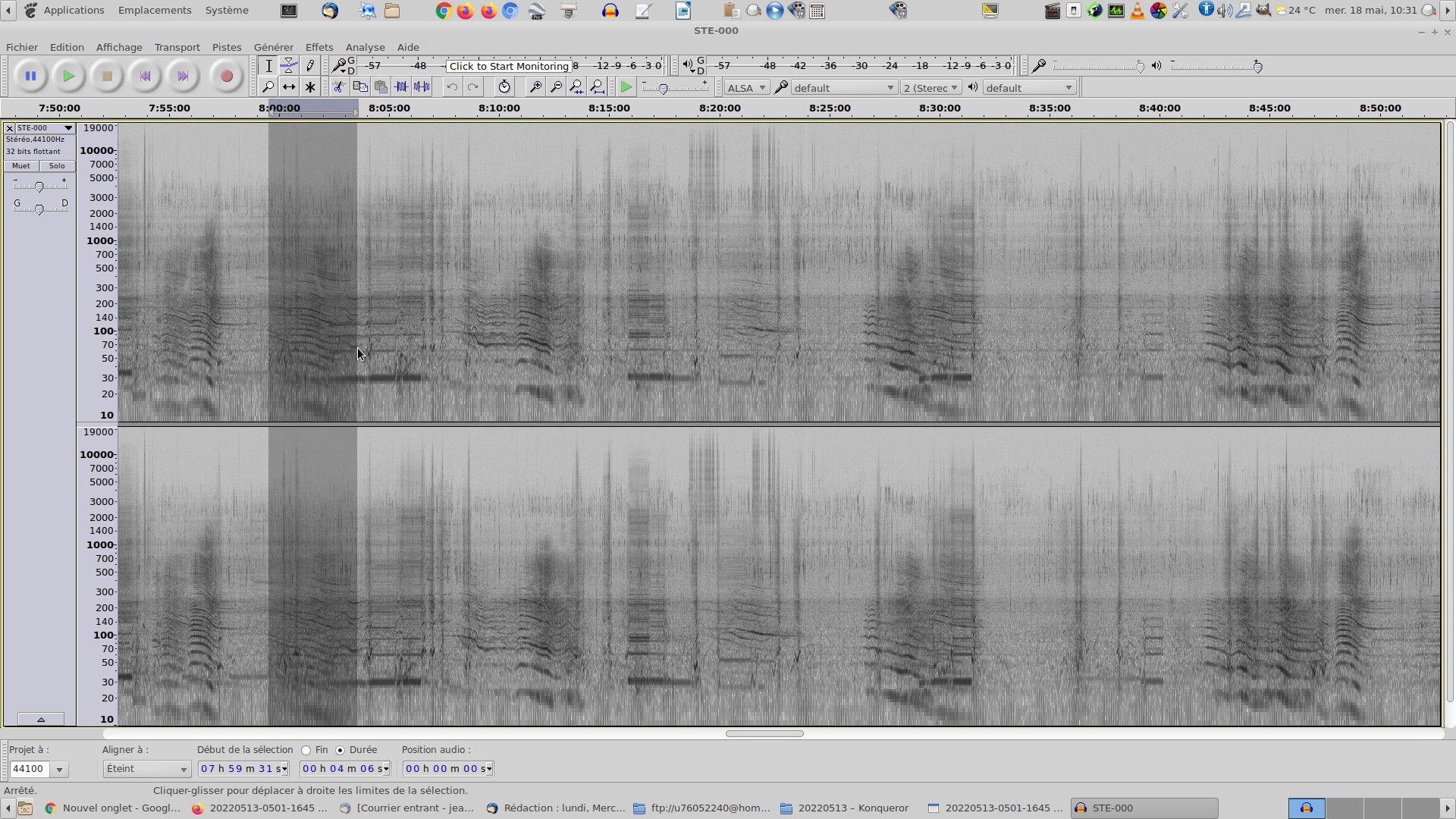Open the Analyse menu
The image size is (1456, 819).
[x=365, y=47]
